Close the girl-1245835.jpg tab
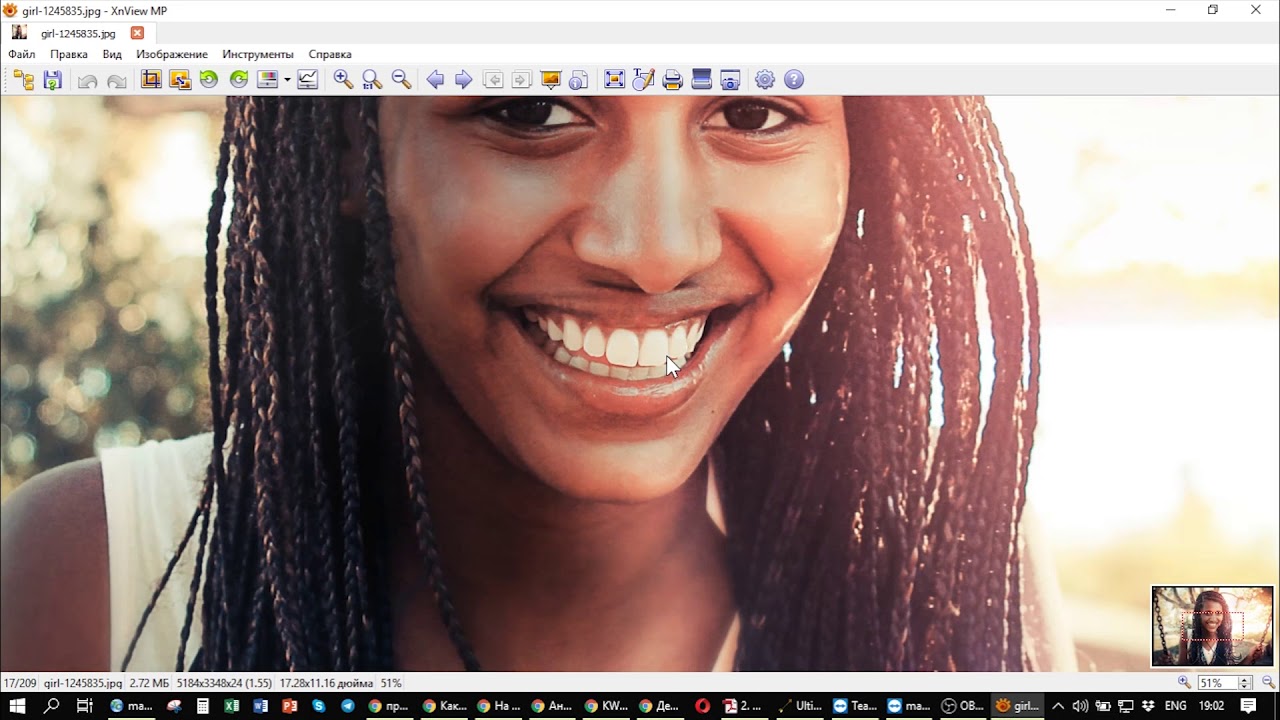Screen dimensions: 1280x720 138,33
